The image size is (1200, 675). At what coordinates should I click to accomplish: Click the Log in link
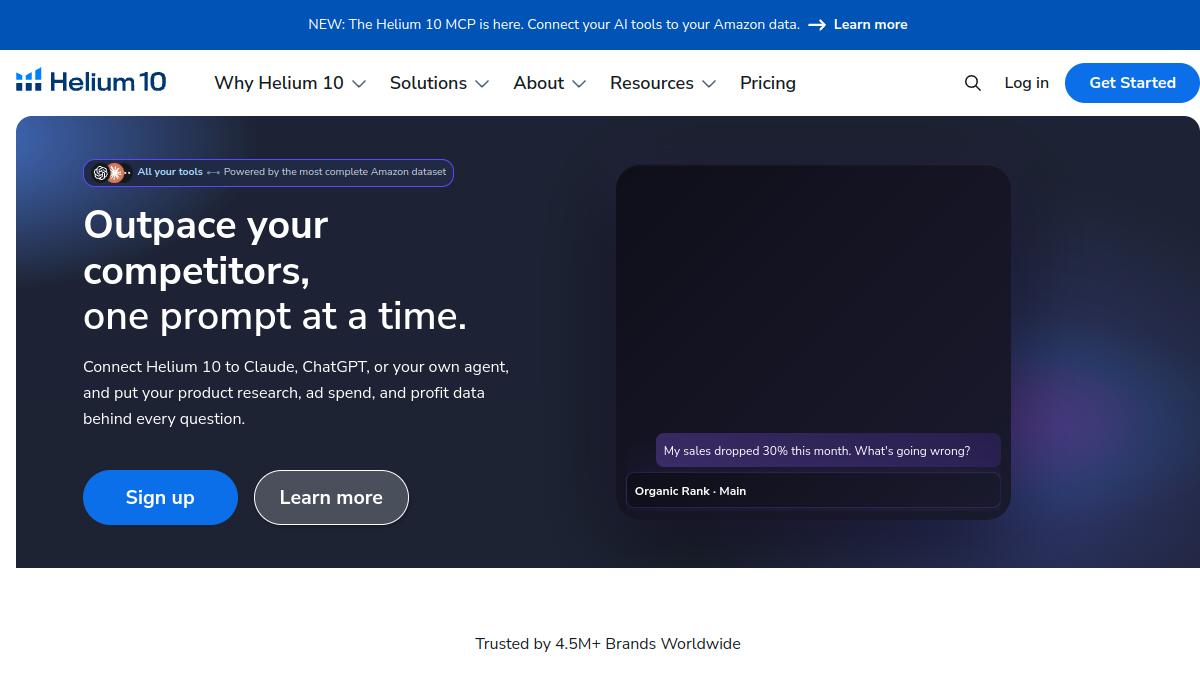point(1027,83)
